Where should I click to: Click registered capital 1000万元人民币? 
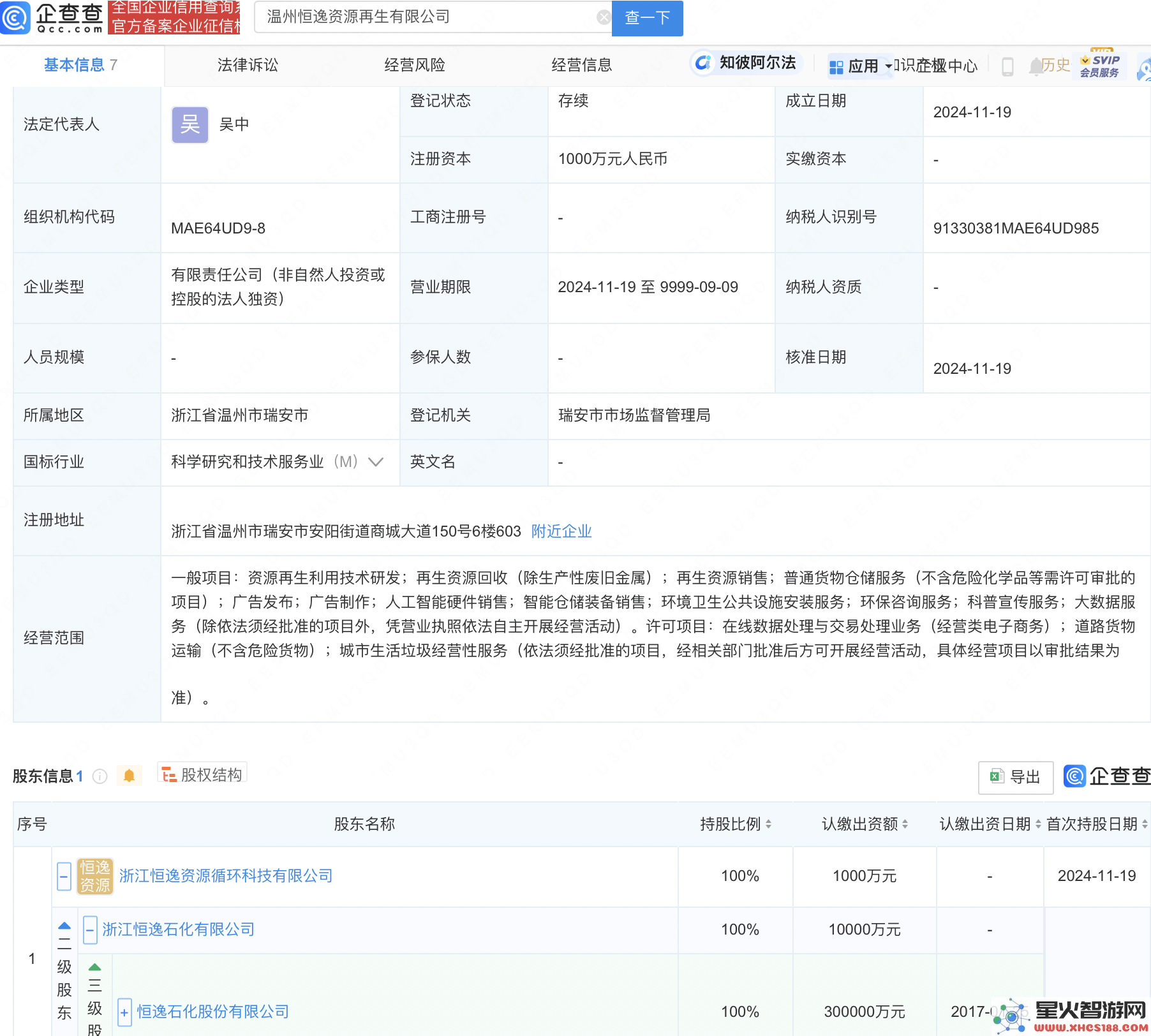(613, 159)
